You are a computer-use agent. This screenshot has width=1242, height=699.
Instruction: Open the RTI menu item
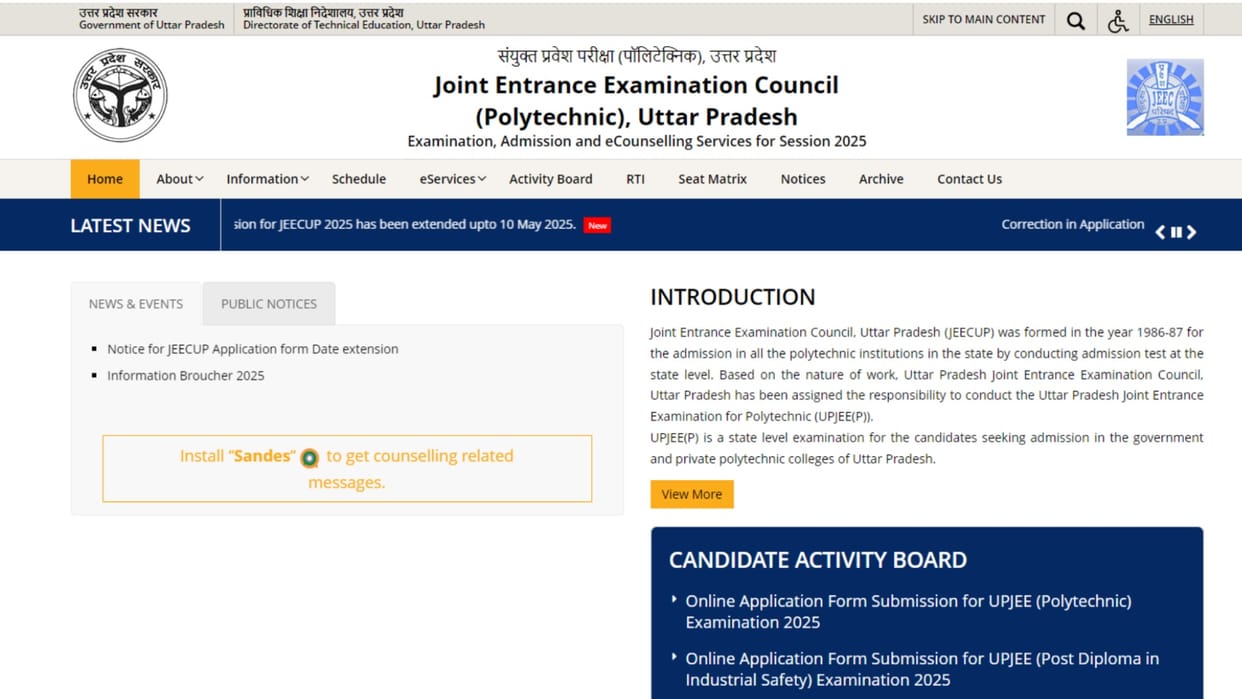(x=635, y=179)
